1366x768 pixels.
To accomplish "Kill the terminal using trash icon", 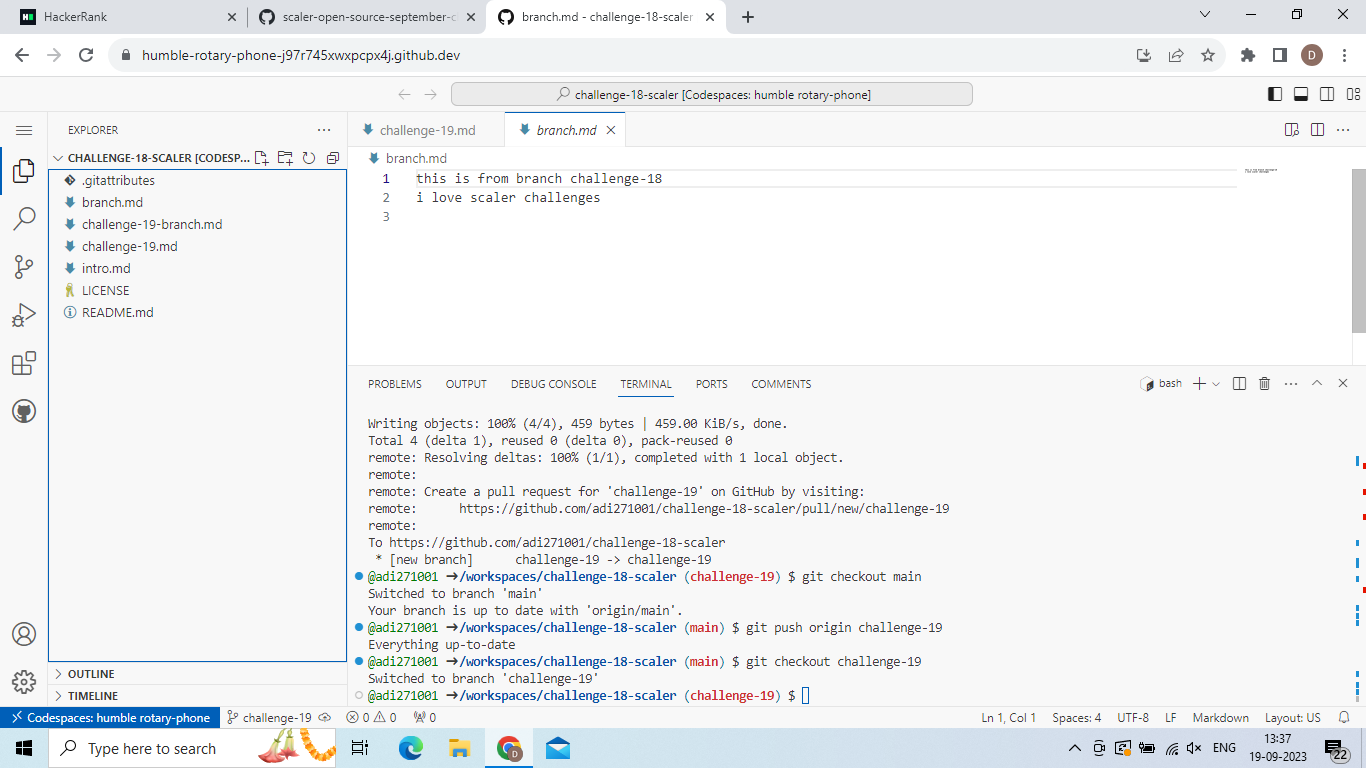I will (x=1264, y=383).
